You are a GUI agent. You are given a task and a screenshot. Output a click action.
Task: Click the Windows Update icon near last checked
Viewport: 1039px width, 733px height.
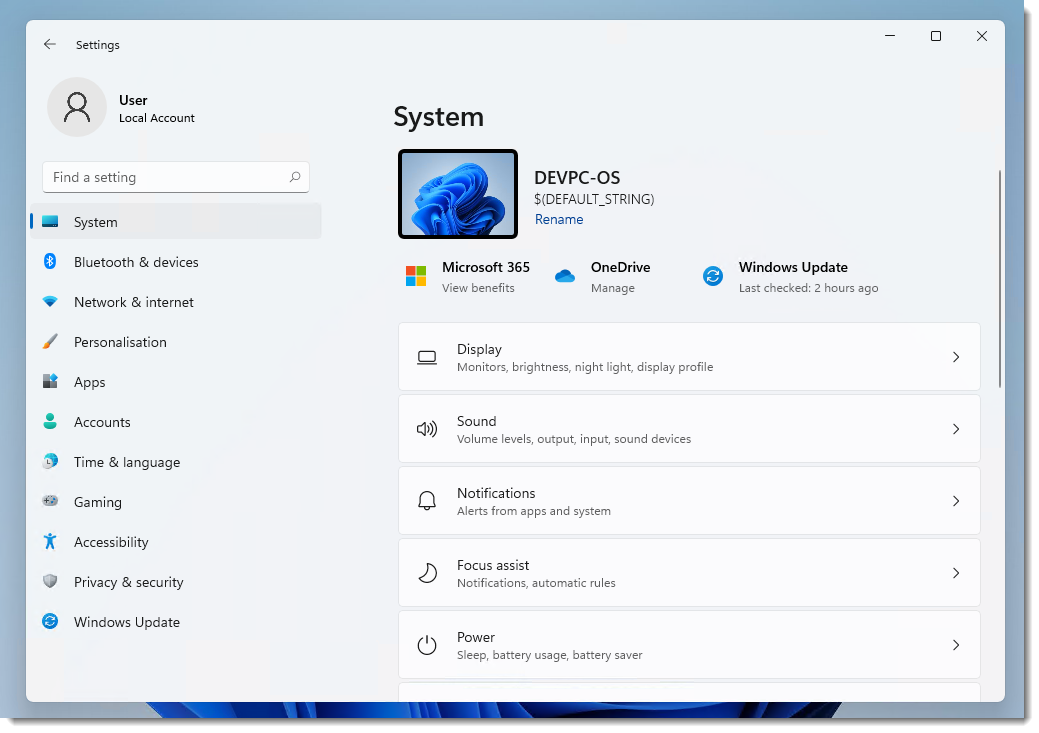(x=713, y=275)
